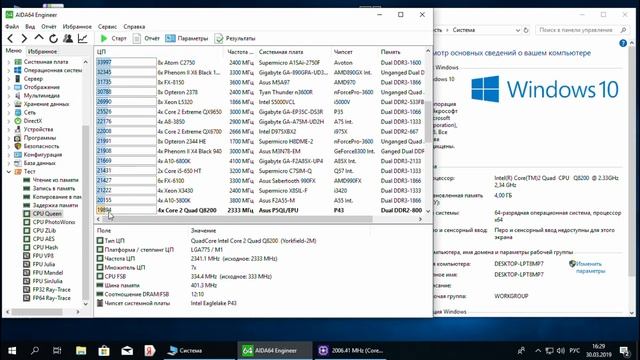This screenshot has height=360, width=640.
Task: Open the user/manage report icon in toolbar
Action: 68,38
